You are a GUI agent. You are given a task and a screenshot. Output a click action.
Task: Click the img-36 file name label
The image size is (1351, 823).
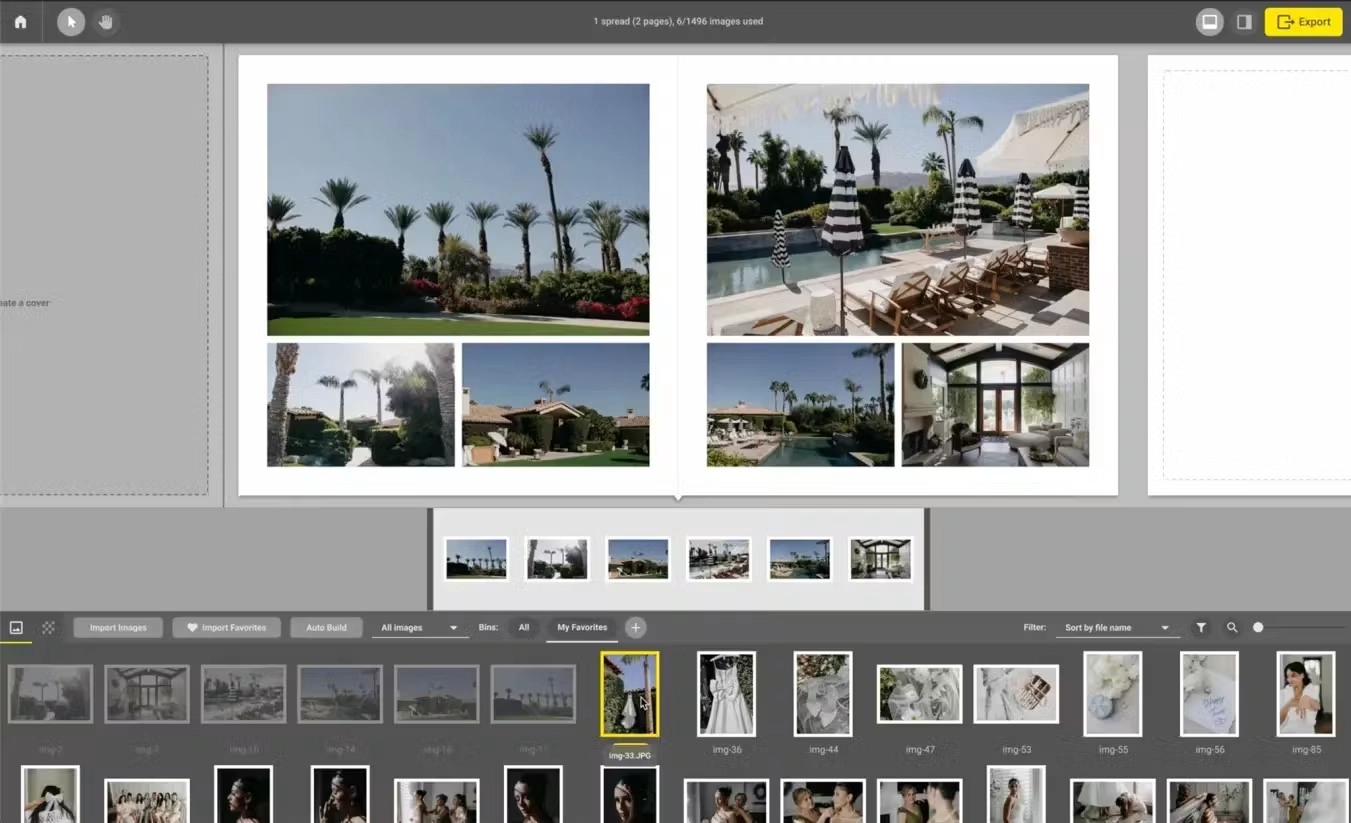727,750
